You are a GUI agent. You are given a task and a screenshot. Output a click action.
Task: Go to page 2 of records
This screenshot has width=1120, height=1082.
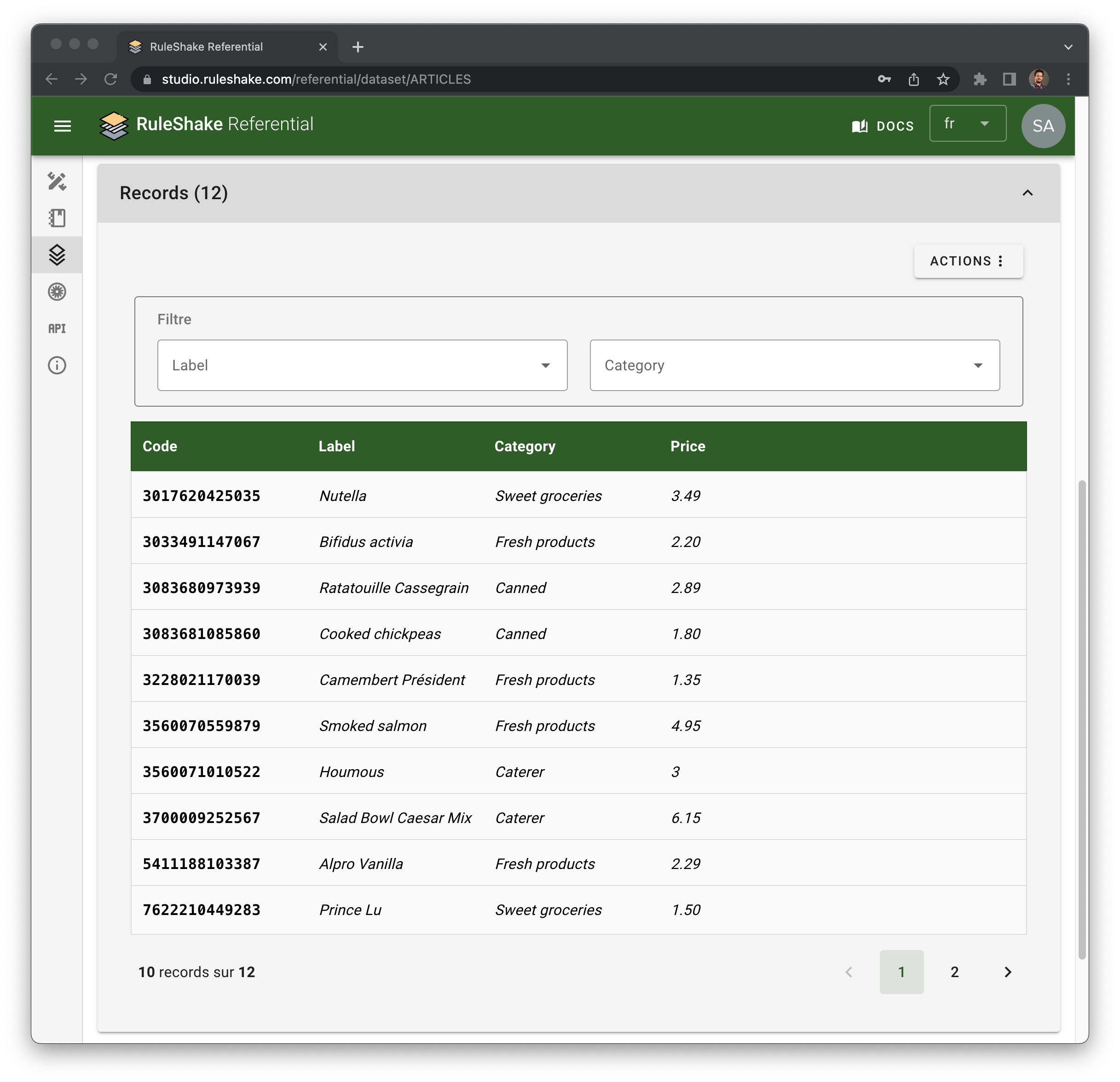point(954,972)
